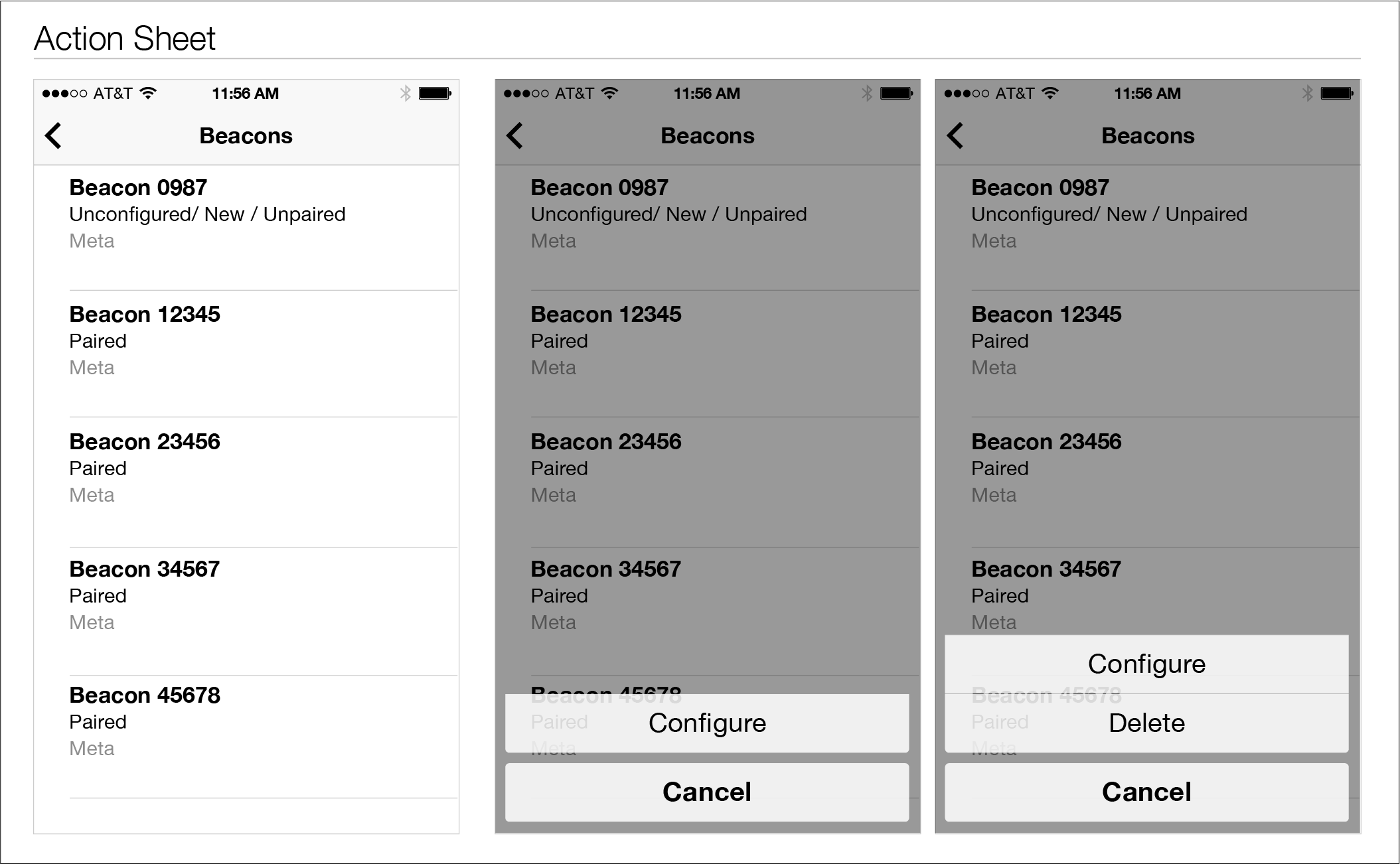The width and height of the screenshot is (1400, 864).
Task: Select Beacon 0987 in the right phone list
Action: click(x=1148, y=228)
